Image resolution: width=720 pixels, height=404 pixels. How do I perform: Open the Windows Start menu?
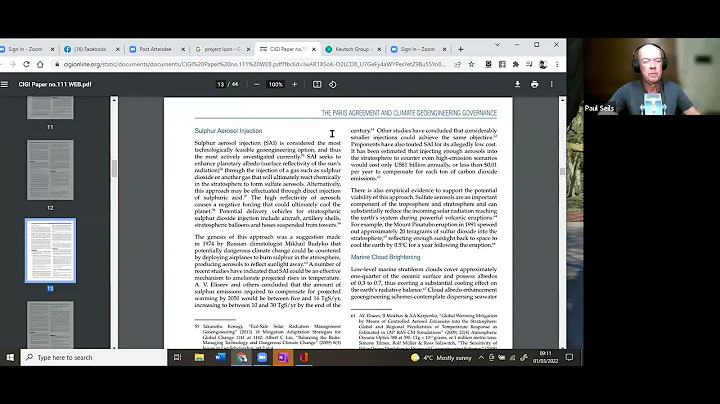10,357
